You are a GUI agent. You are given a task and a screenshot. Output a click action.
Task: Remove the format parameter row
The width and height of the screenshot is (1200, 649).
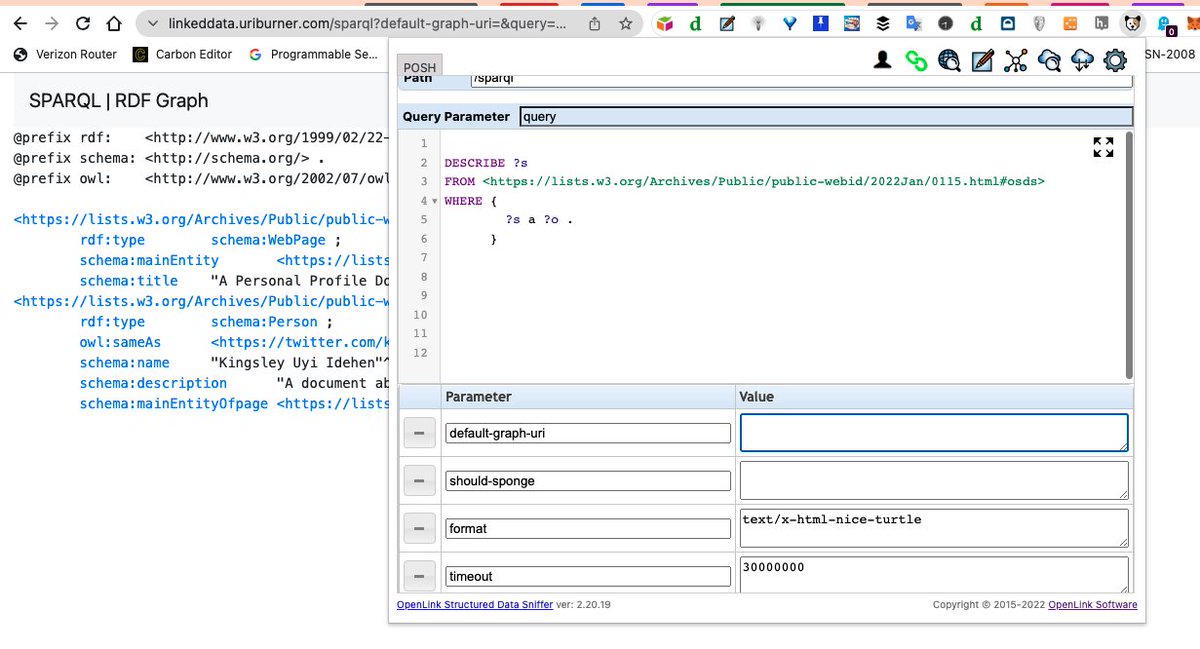point(419,528)
